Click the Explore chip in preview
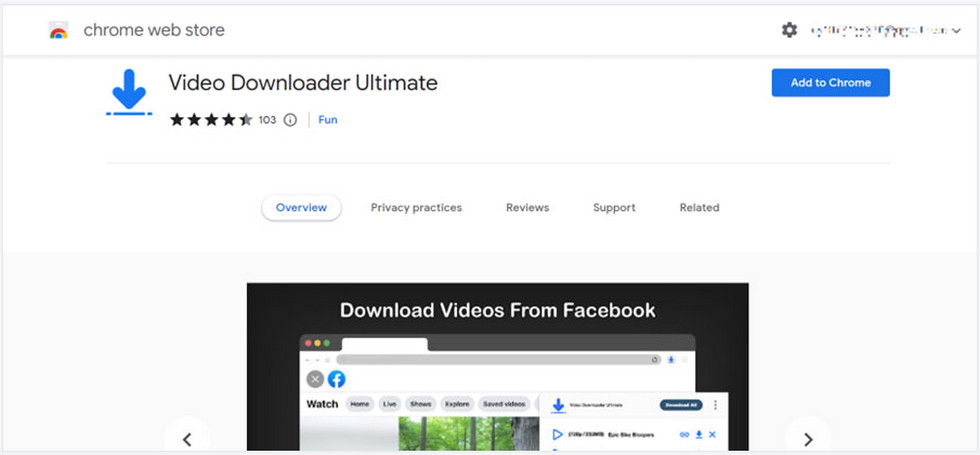Screen dimensions: 980x455 458,404
